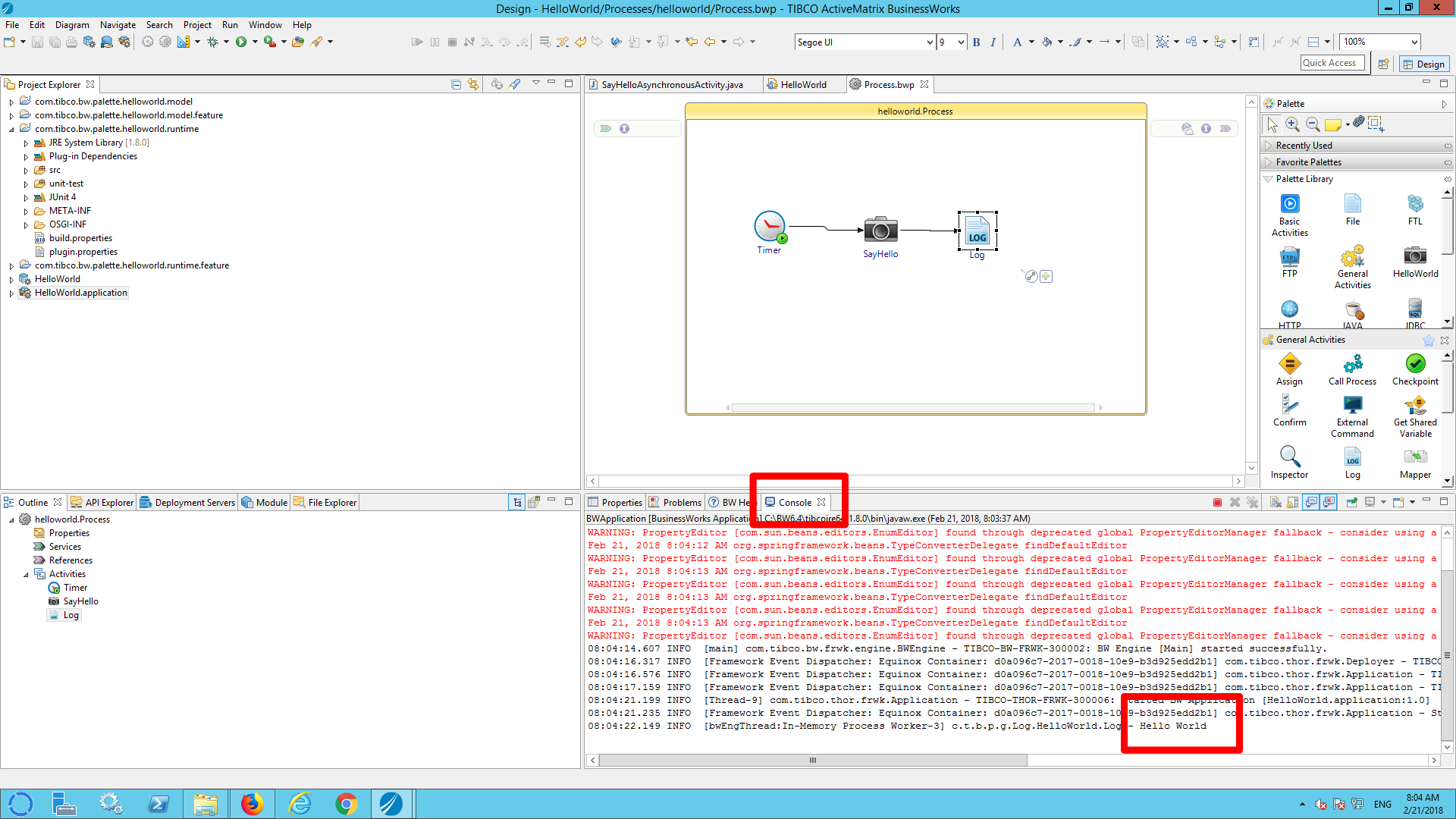Screen dimensions: 1456x819
Task: Toggle bold font formatting
Action: [977, 42]
